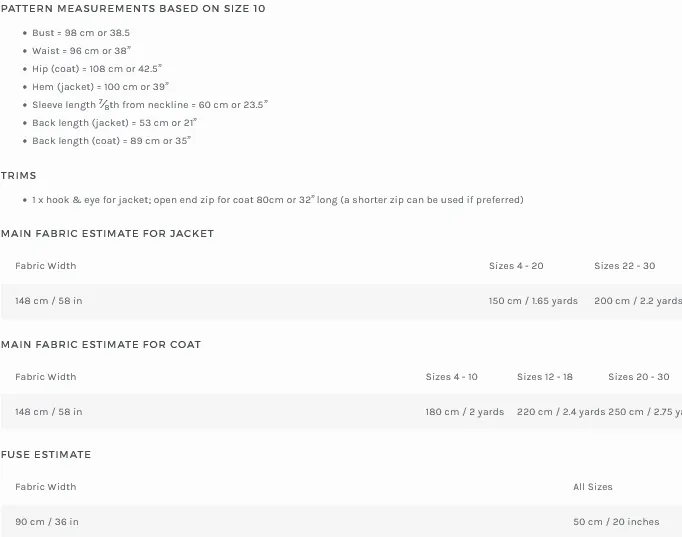Select the 50 cm / 20 inches cell

[616, 522]
